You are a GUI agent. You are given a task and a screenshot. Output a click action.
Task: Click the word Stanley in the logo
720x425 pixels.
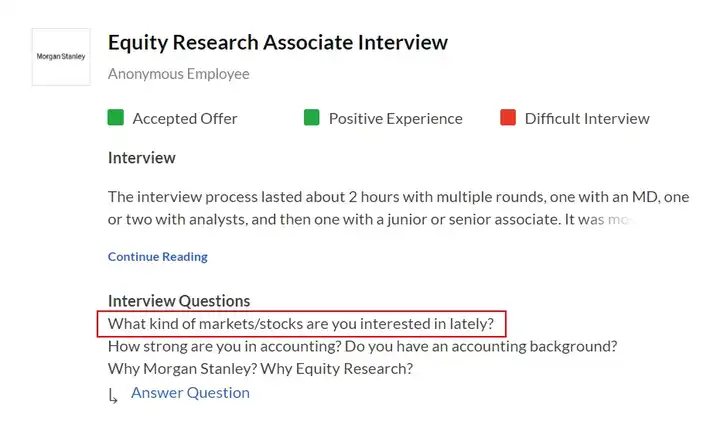pyautogui.click(x=72, y=56)
